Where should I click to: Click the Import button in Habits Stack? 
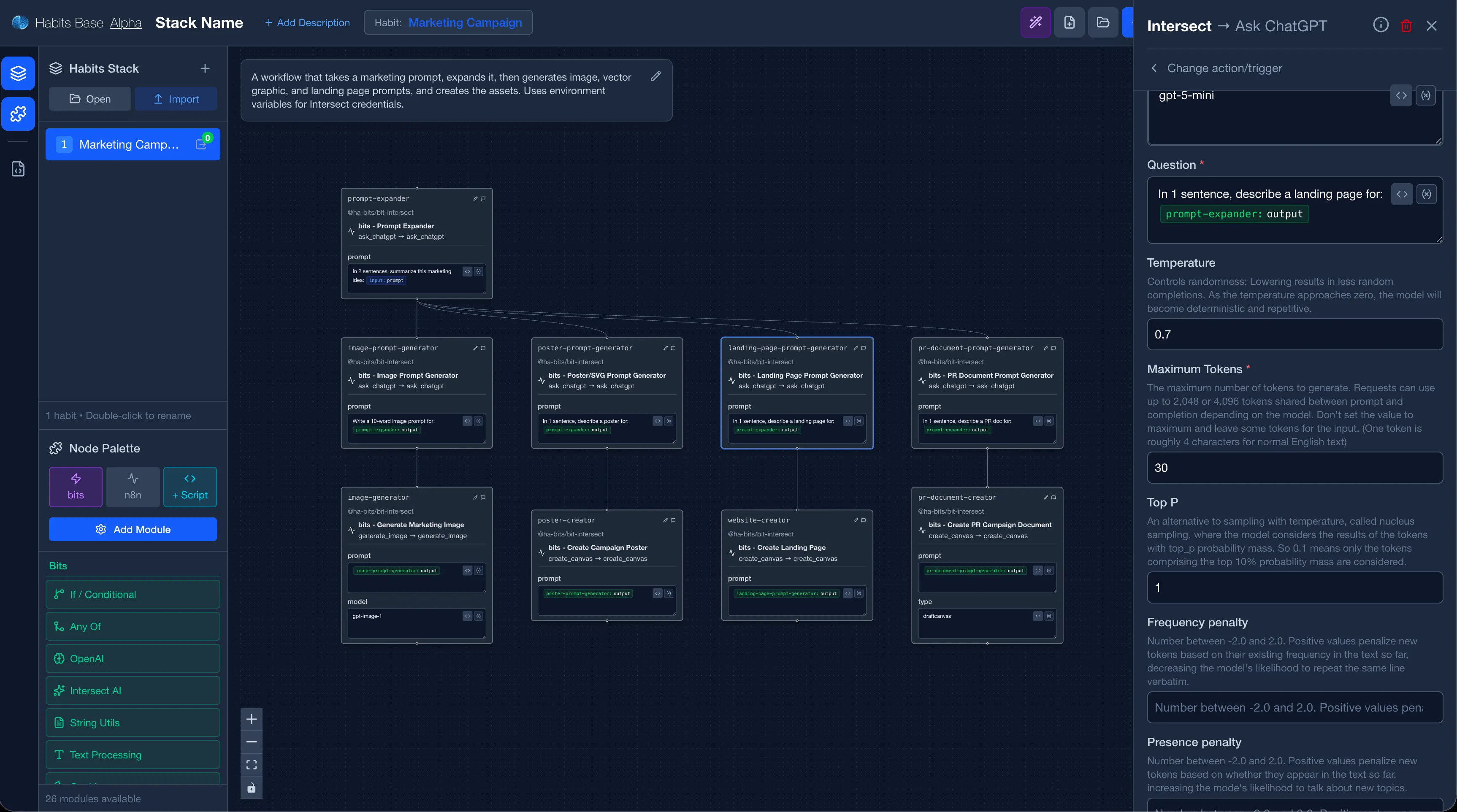[x=176, y=98]
